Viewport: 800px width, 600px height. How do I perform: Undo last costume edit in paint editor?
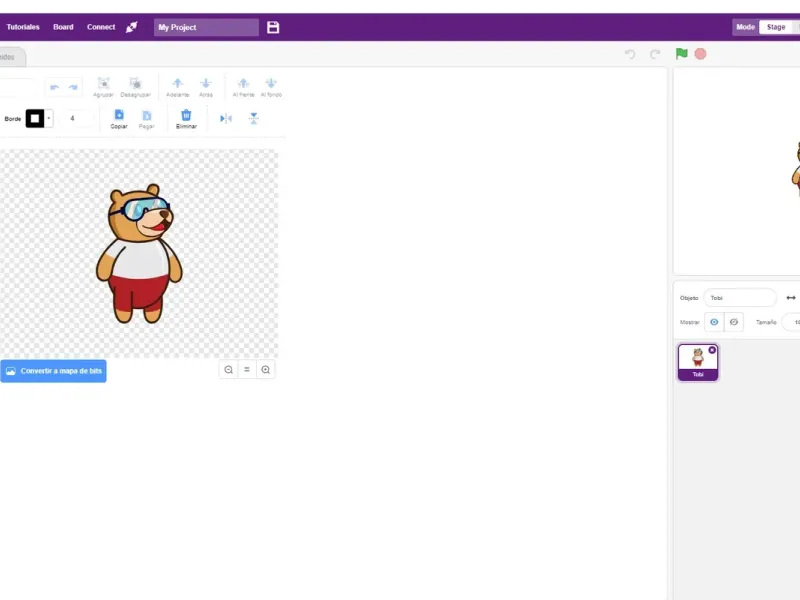click(55, 87)
